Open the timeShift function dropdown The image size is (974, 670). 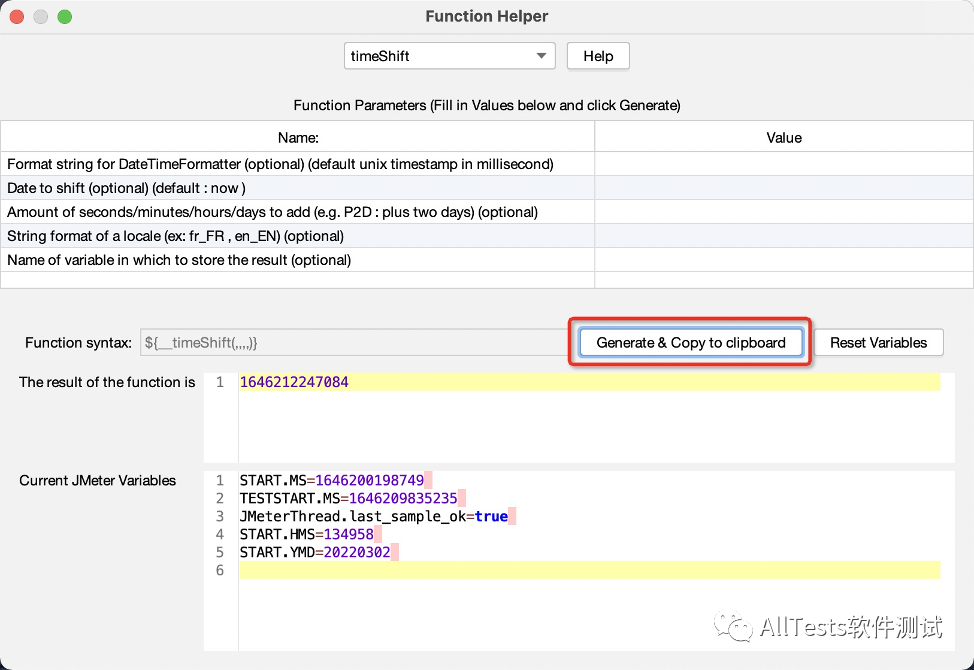pos(449,56)
